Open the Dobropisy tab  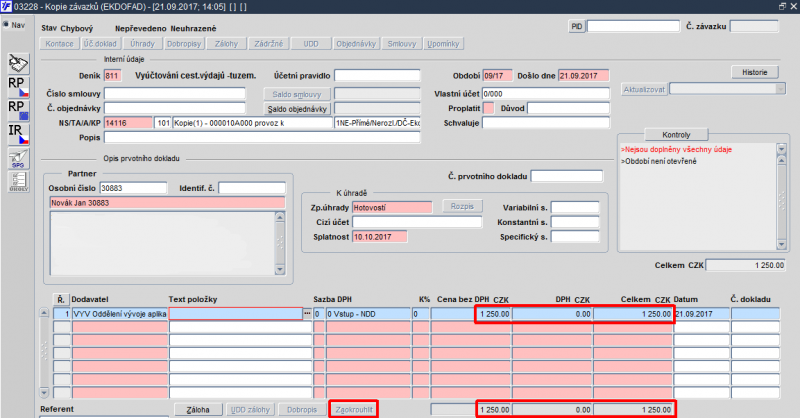(x=184, y=44)
